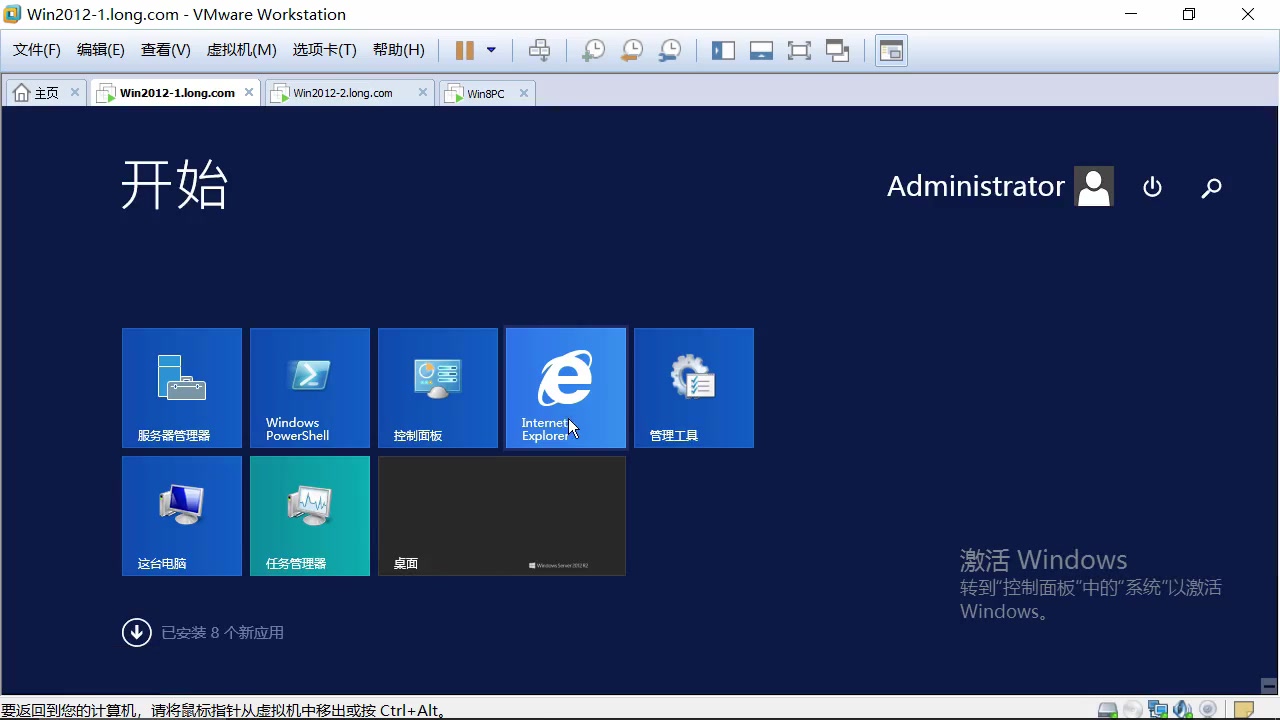
Task: Open the 控制面板 tile
Action: tap(438, 388)
